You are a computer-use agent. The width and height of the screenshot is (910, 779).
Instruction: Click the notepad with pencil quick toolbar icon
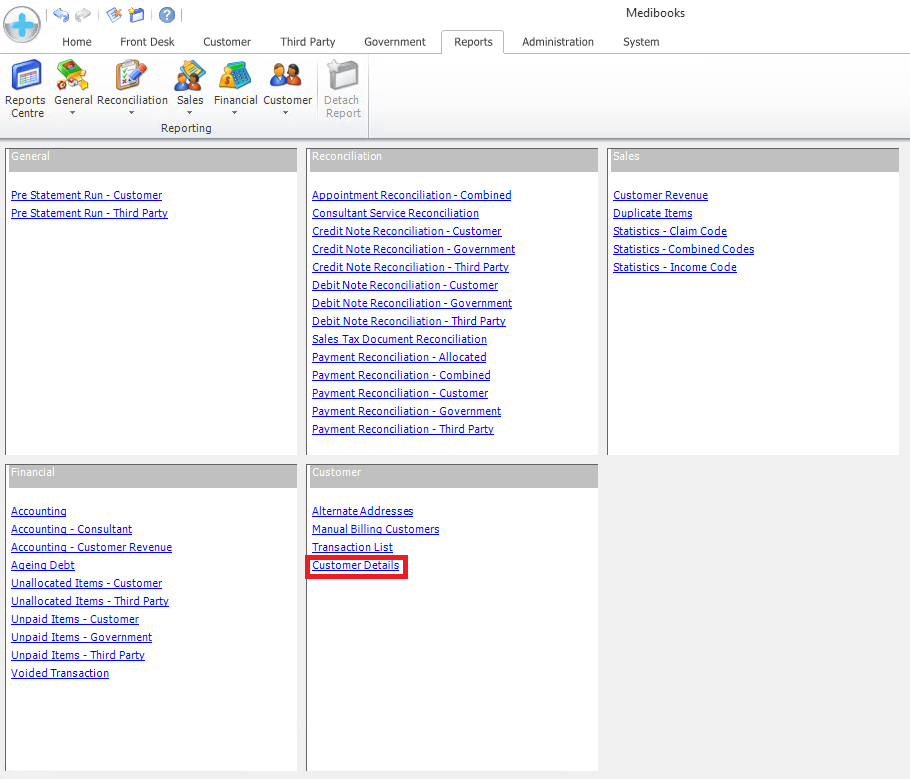point(114,15)
